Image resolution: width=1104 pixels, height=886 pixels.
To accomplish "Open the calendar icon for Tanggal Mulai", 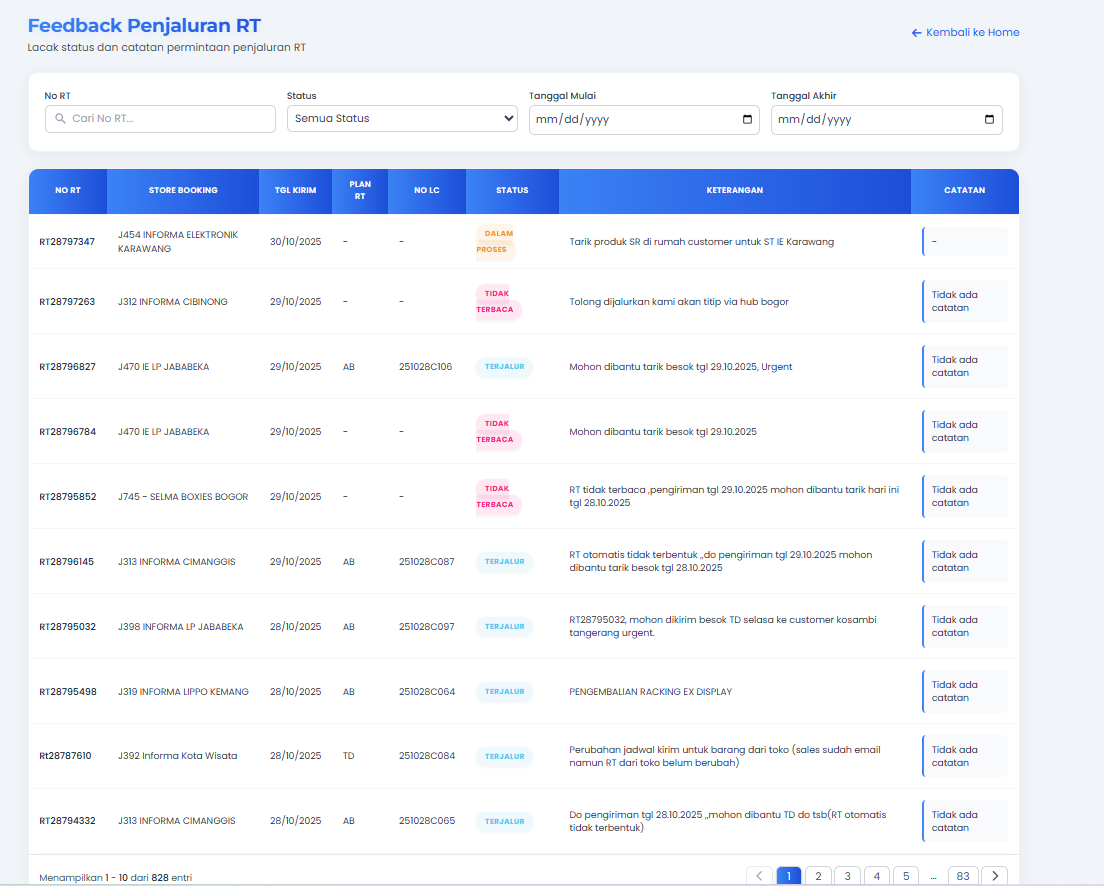I will (x=746, y=119).
